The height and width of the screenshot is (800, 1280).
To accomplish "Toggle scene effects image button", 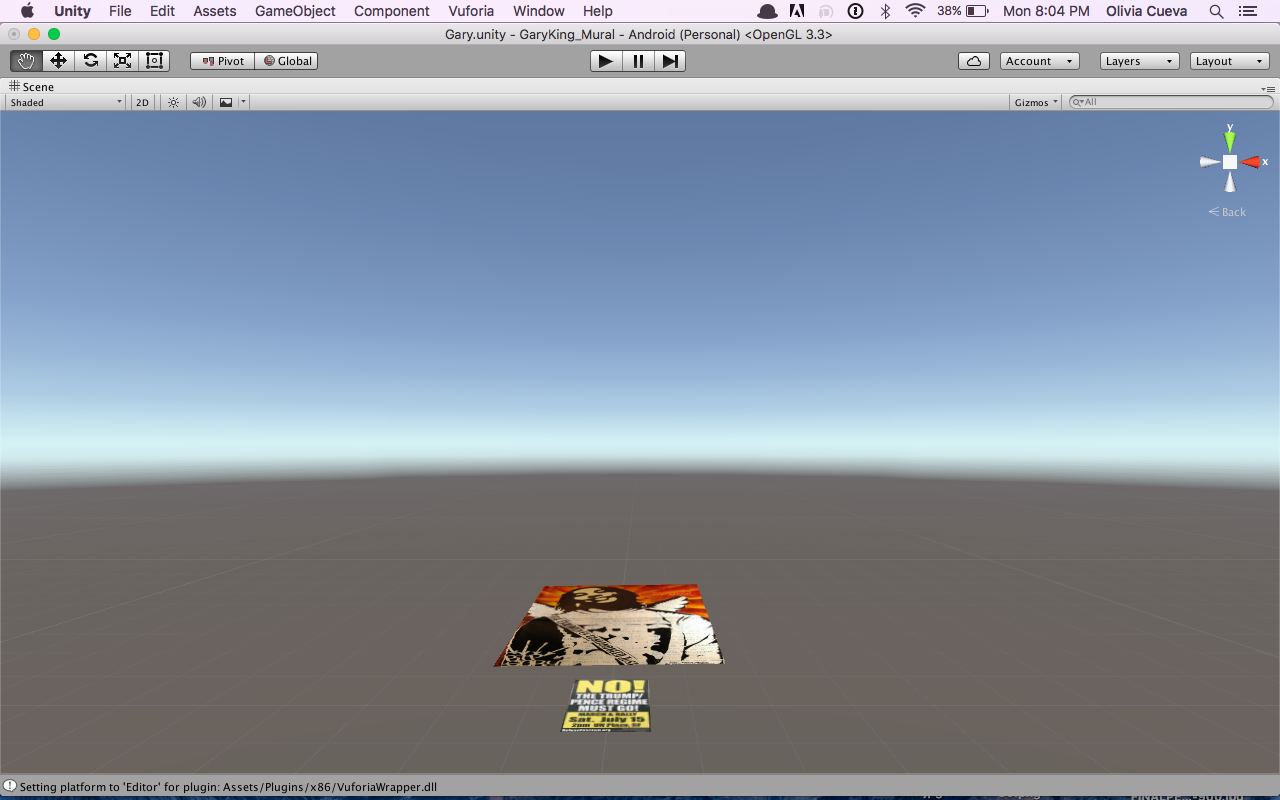I will coord(226,102).
